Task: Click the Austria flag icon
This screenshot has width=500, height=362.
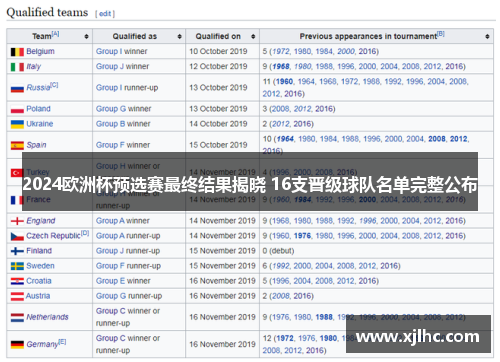Action: tap(17, 296)
